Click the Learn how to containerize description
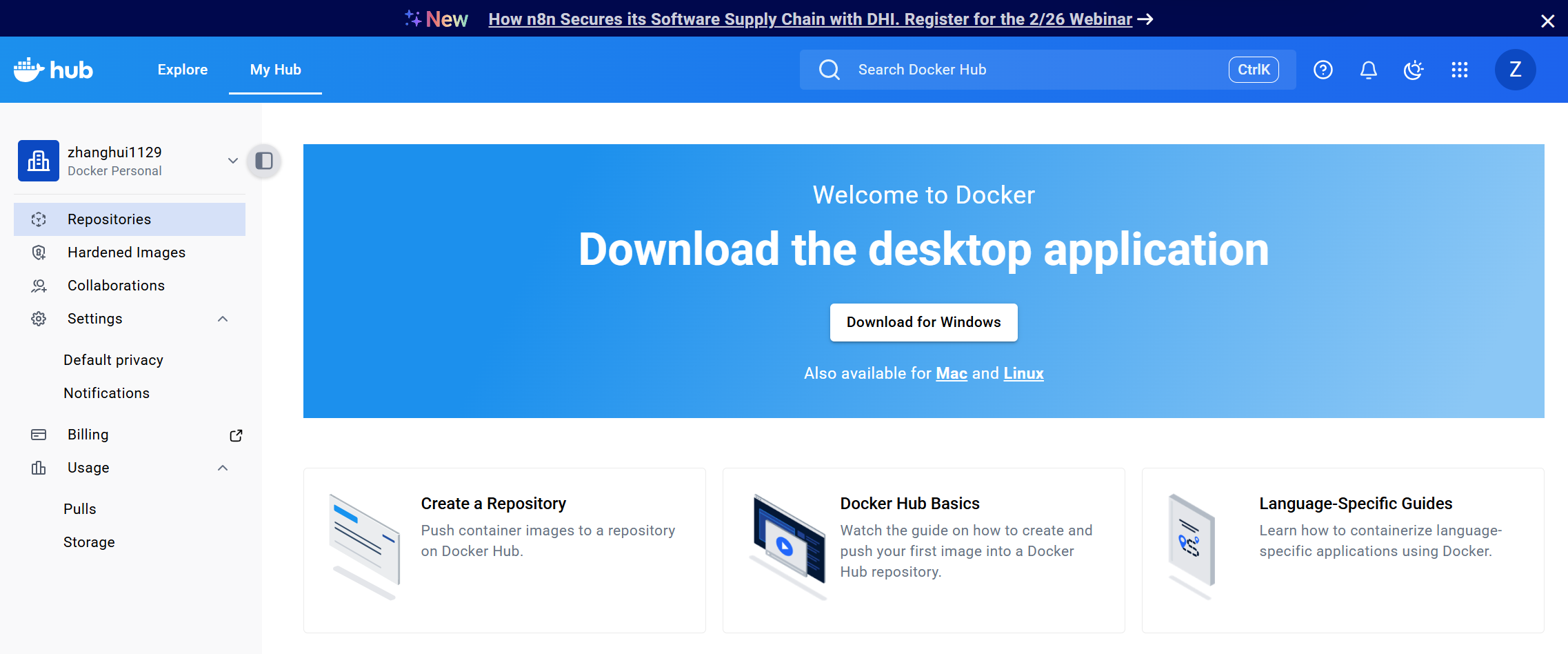This screenshot has width=1568, height=654. [x=1381, y=541]
